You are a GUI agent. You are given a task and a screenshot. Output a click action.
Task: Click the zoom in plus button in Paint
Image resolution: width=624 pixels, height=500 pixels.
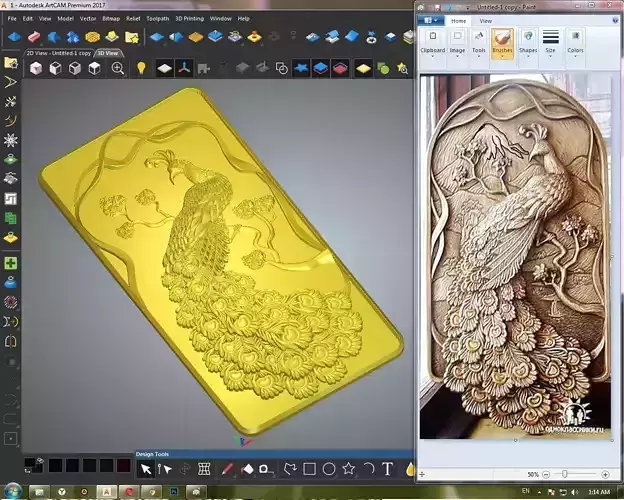(605, 474)
